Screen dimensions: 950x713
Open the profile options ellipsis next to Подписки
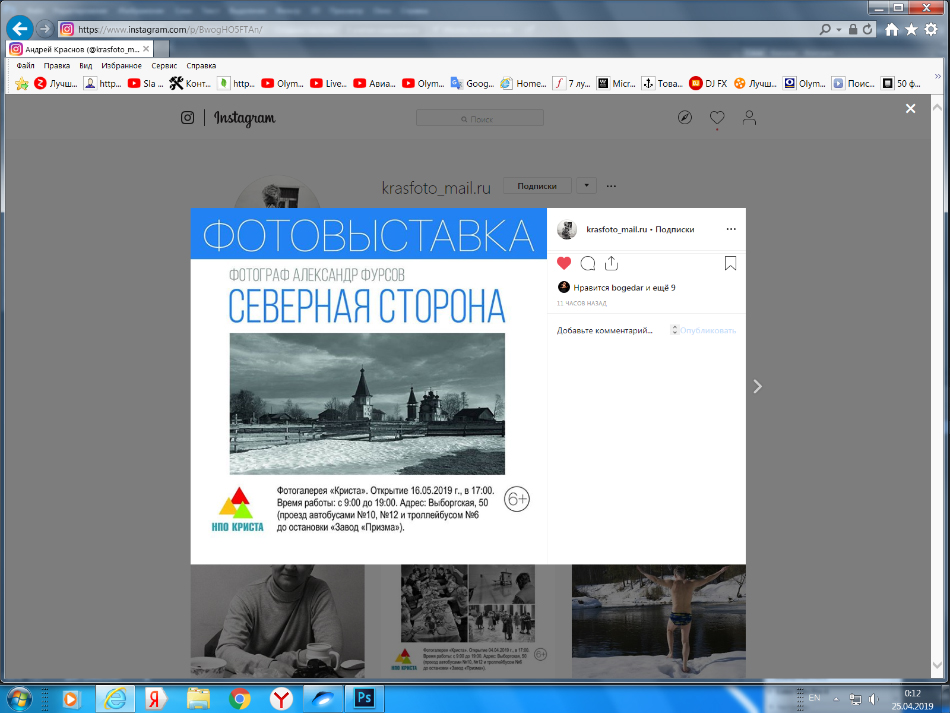(611, 186)
